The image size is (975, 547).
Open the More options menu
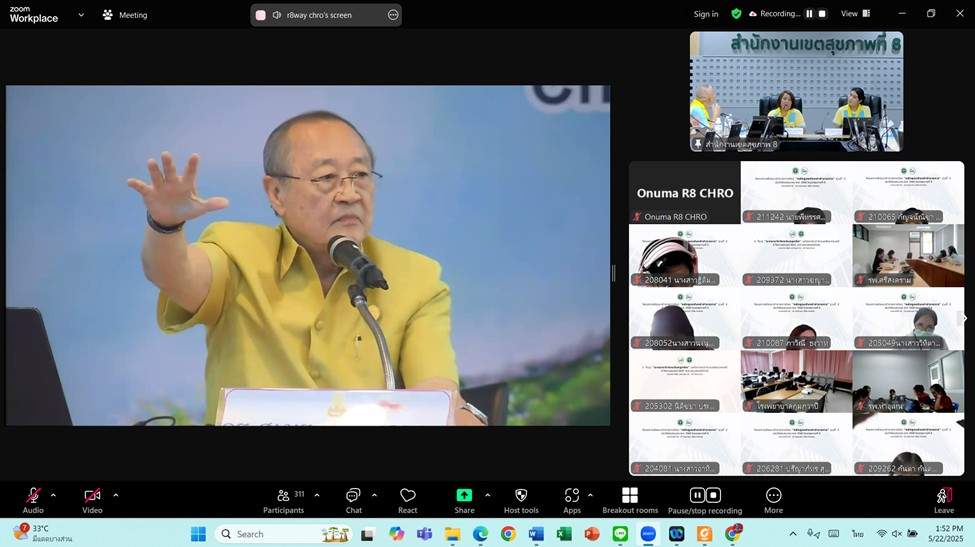point(773,500)
